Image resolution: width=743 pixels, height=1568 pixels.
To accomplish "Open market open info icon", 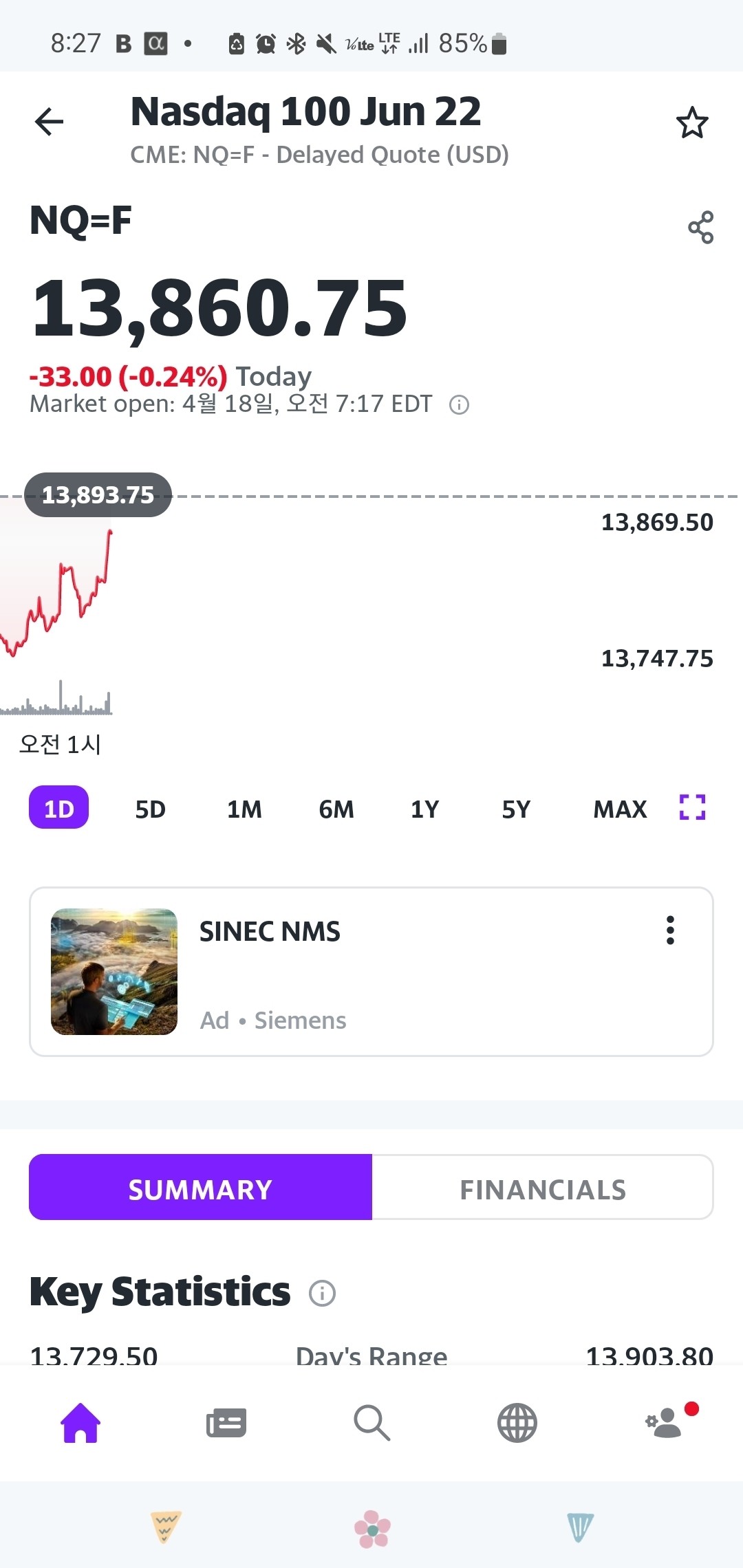I will [x=459, y=405].
